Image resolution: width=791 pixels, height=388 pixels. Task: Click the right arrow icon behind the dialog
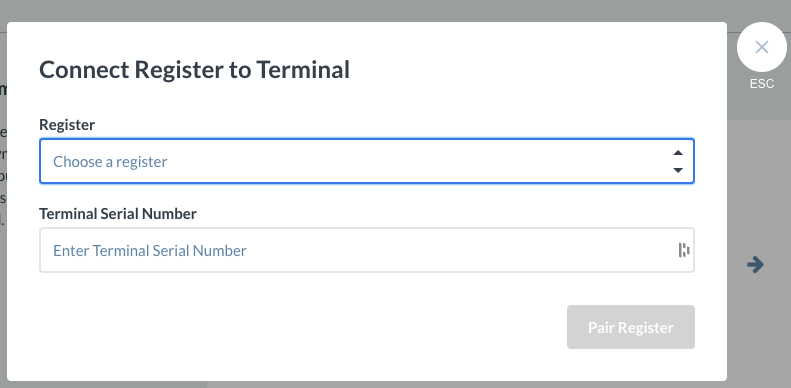(x=755, y=264)
